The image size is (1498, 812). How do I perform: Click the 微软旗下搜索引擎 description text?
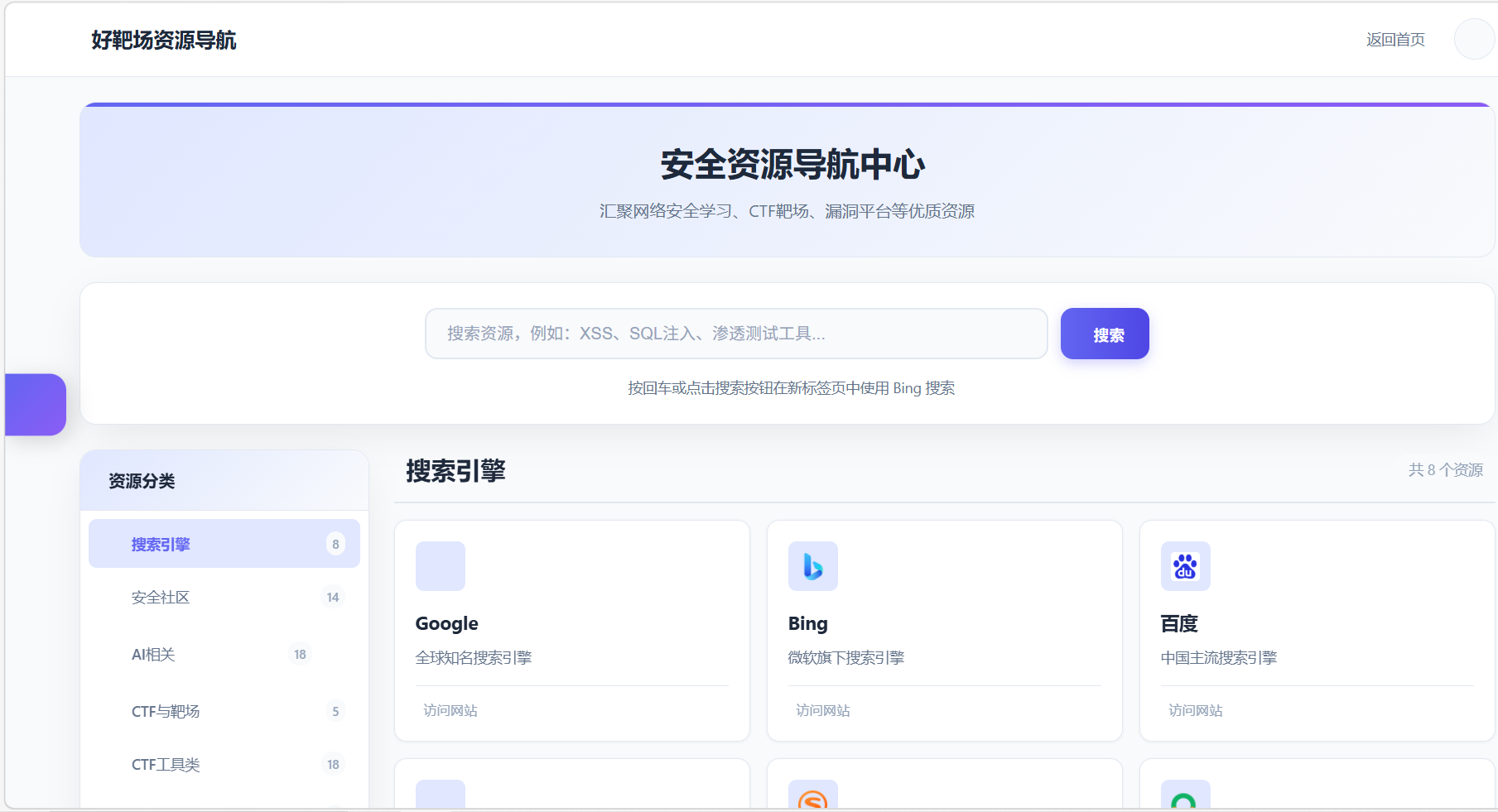pyautogui.click(x=846, y=658)
